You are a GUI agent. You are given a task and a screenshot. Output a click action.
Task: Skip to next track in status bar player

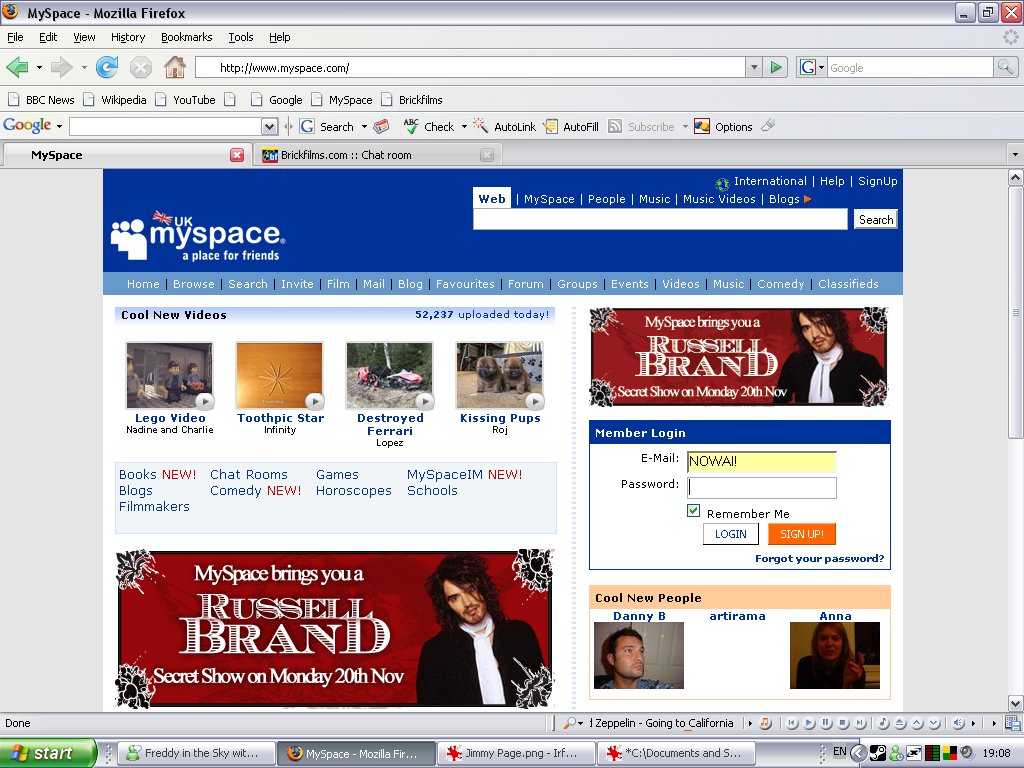[860, 723]
